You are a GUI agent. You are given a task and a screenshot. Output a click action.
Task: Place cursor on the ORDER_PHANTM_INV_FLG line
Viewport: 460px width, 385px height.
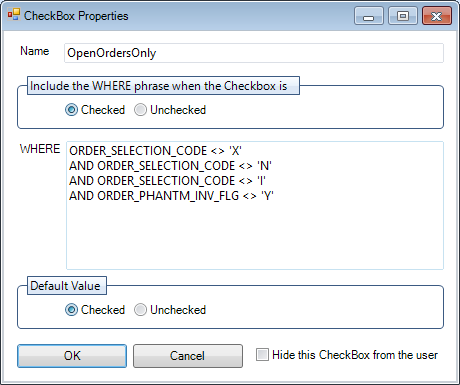(171, 196)
